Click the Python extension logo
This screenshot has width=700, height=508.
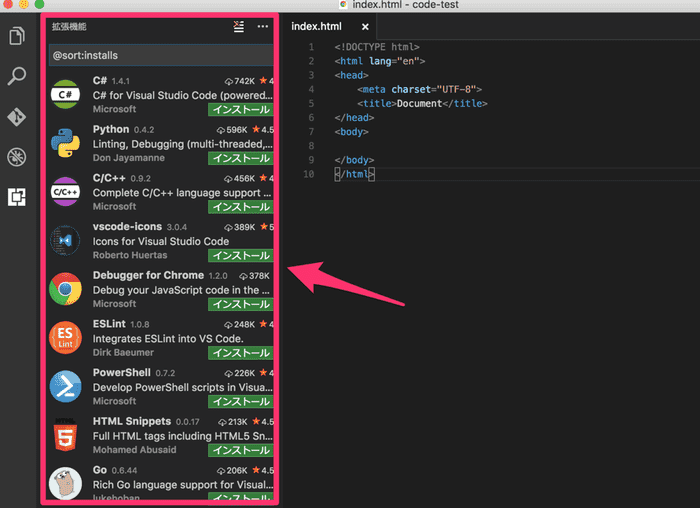(66, 143)
